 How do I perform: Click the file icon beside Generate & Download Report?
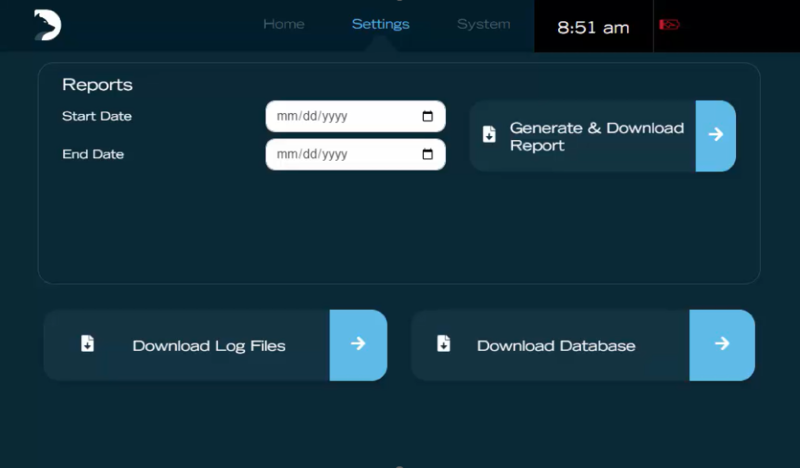pos(489,135)
